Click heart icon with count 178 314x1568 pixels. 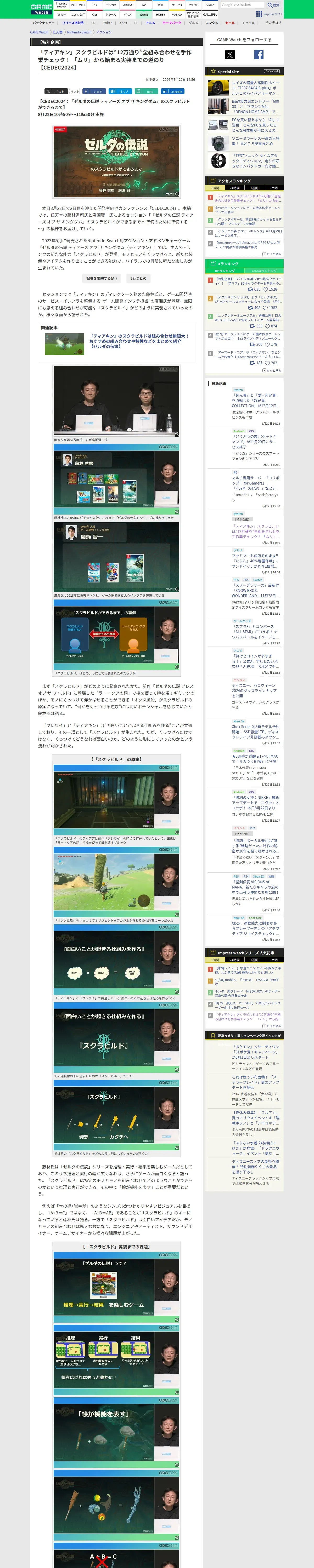click(268, 344)
